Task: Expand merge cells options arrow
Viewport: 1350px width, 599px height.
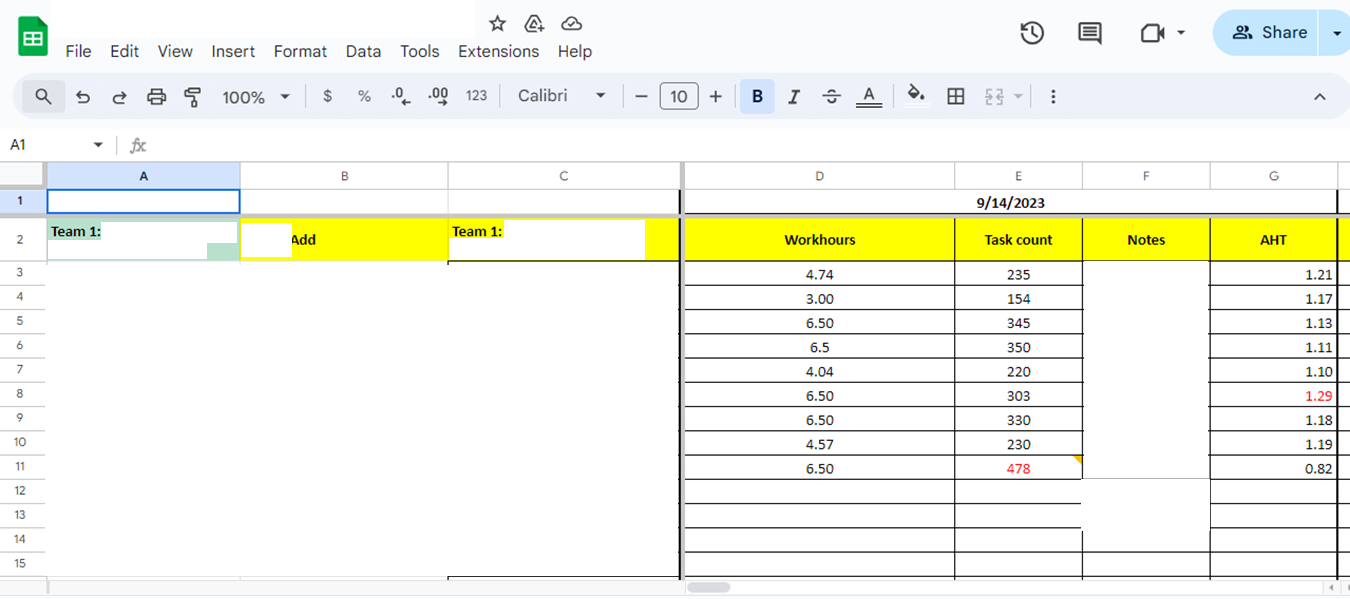Action: click(1018, 96)
